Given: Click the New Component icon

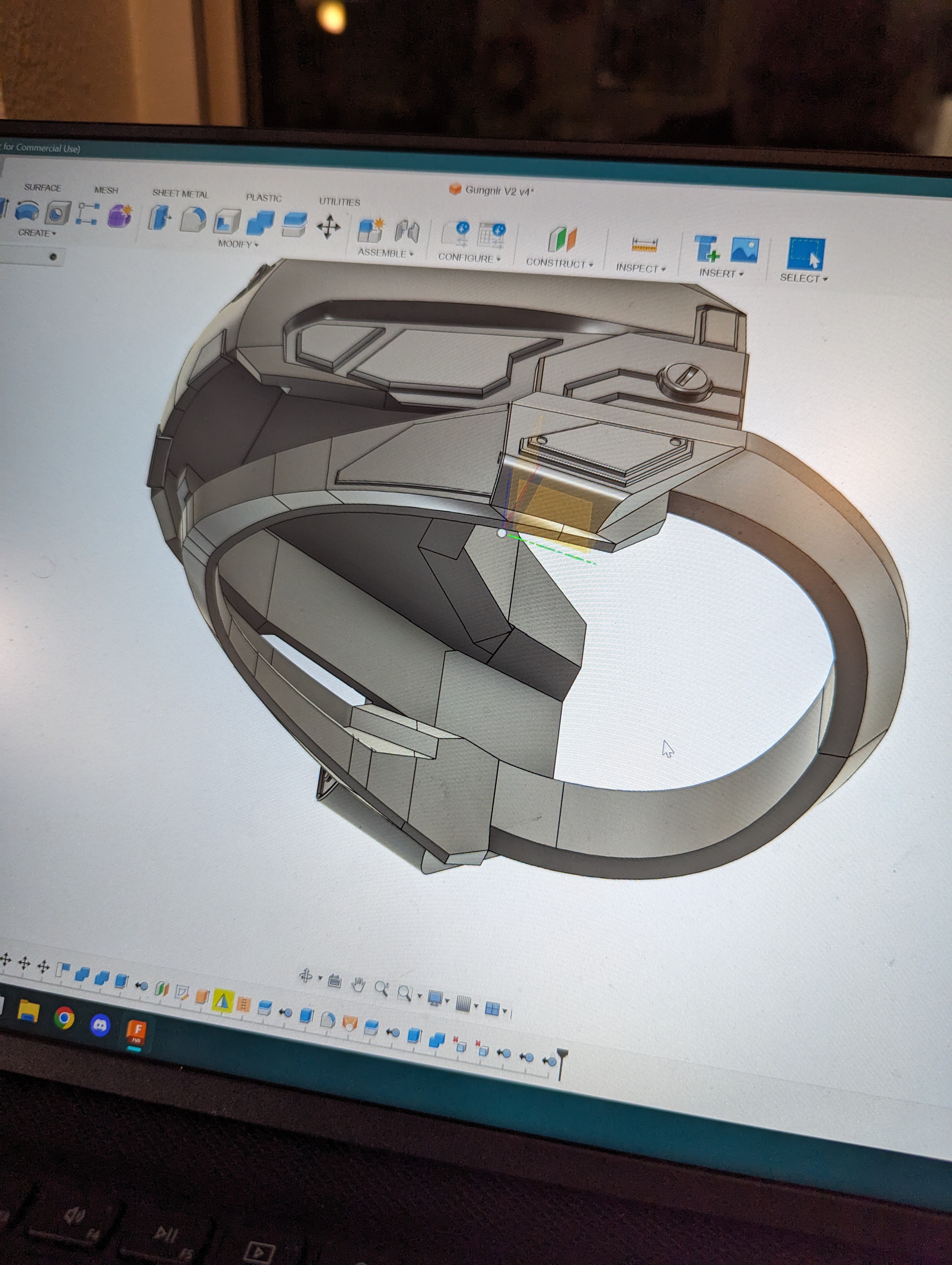Looking at the screenshot, I should click(370, 230).
